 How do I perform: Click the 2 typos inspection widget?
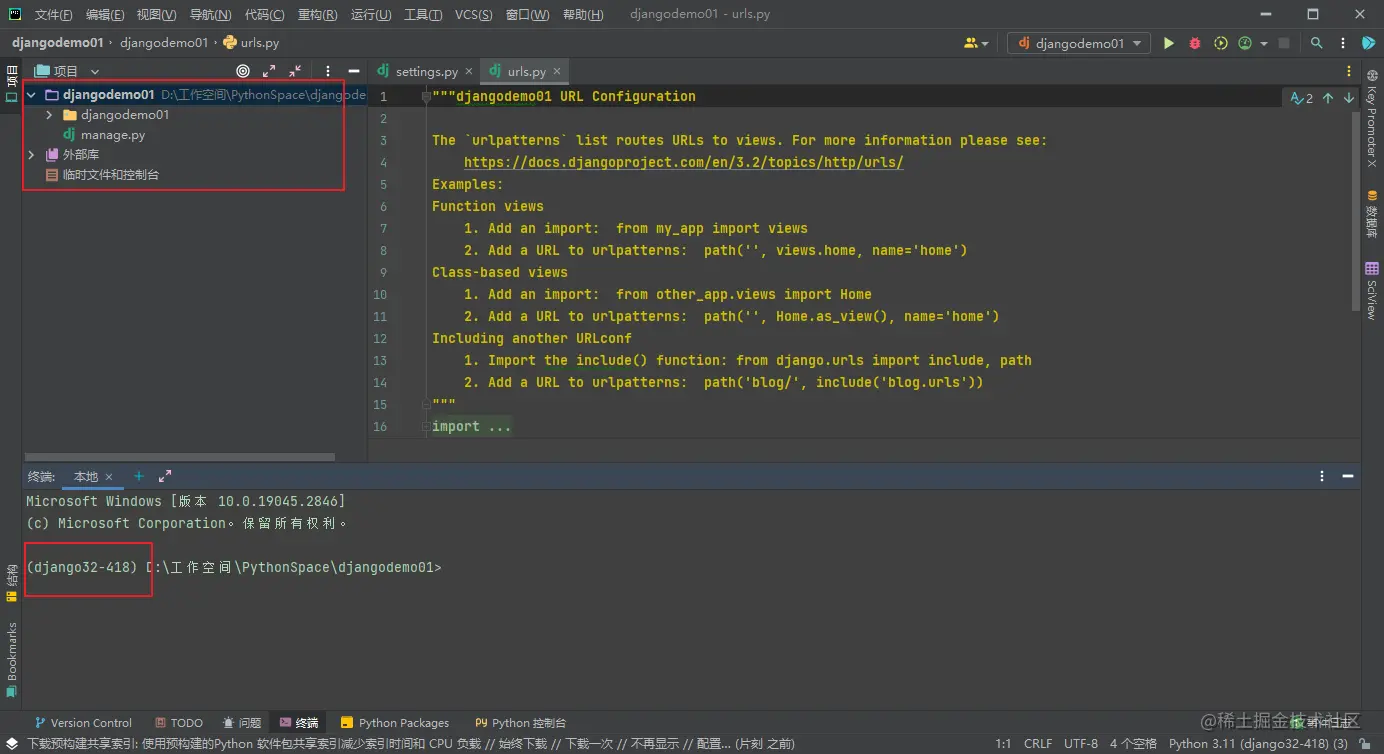pos(1301,98)
